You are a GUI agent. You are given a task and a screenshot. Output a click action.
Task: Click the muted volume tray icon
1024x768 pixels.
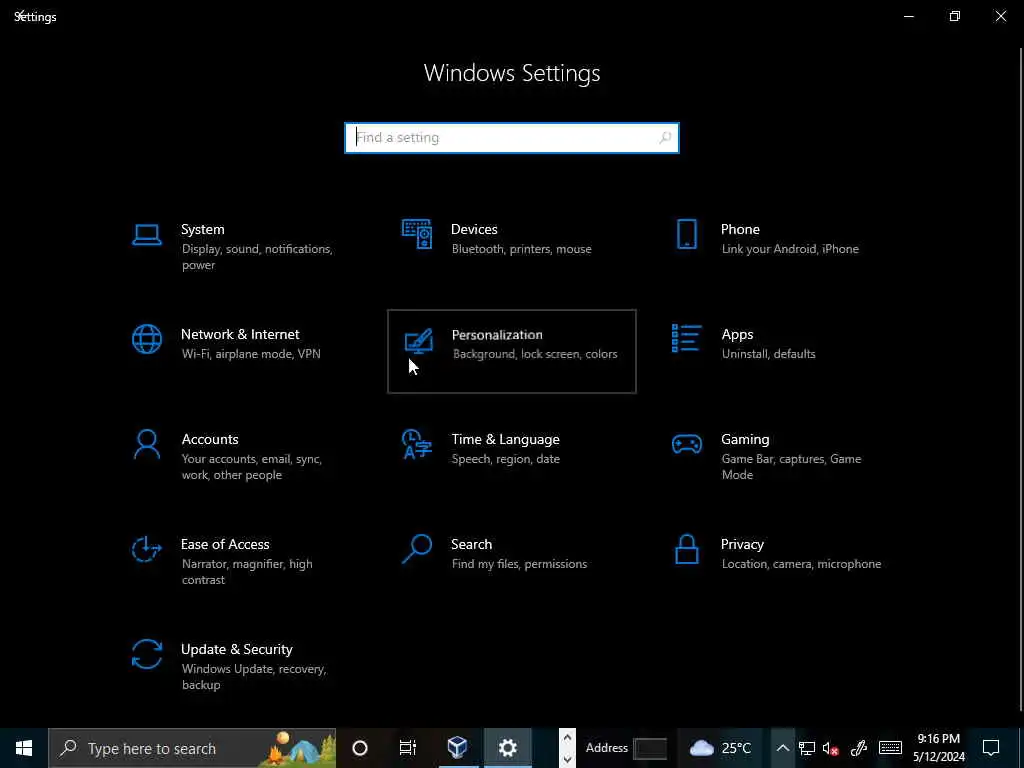point(831,748)
